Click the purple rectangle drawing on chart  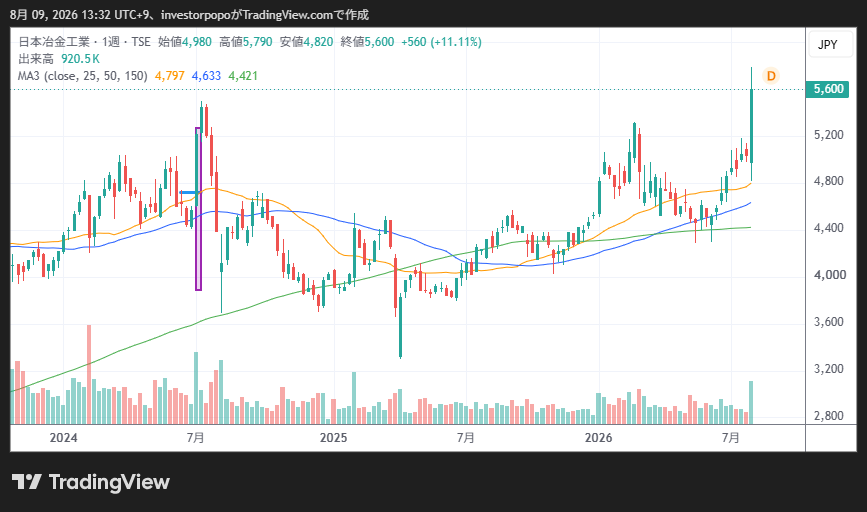click(199, 209)
